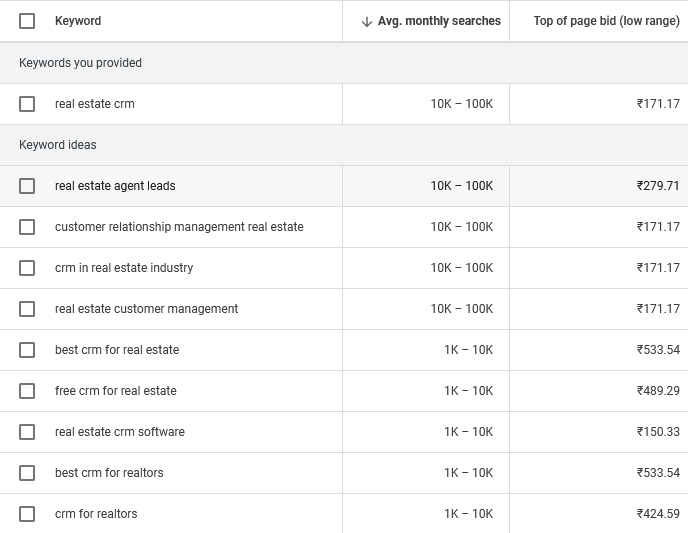Image resolution: width=688 pixels, height=533 pixels.
Task: Select the real estate agent leads checkbox
Action: click(27, 186)
